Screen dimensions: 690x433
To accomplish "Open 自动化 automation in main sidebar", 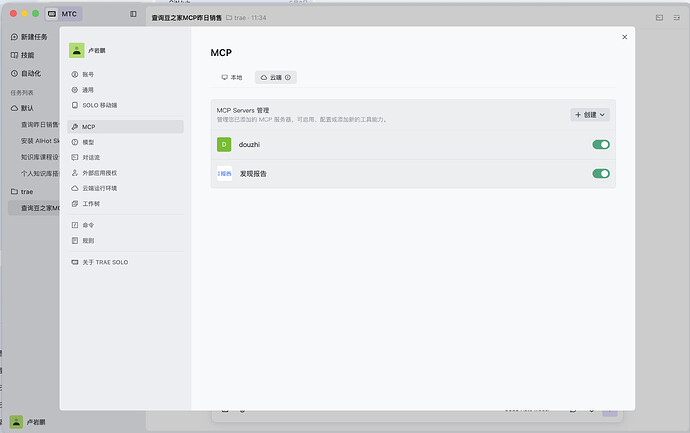I will click(26, 73).
